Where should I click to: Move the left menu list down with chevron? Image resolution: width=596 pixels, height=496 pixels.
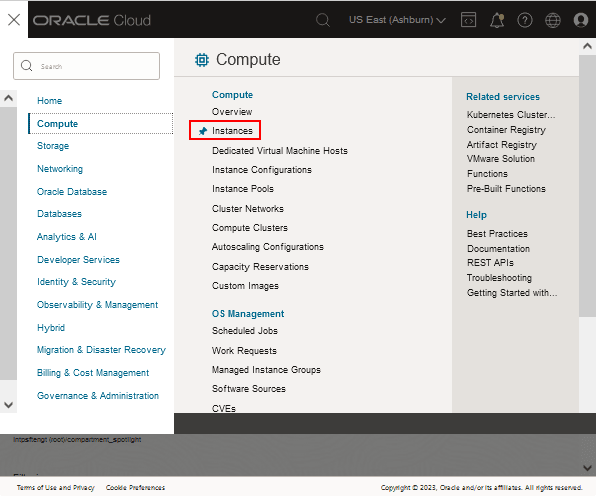(8, 405)
